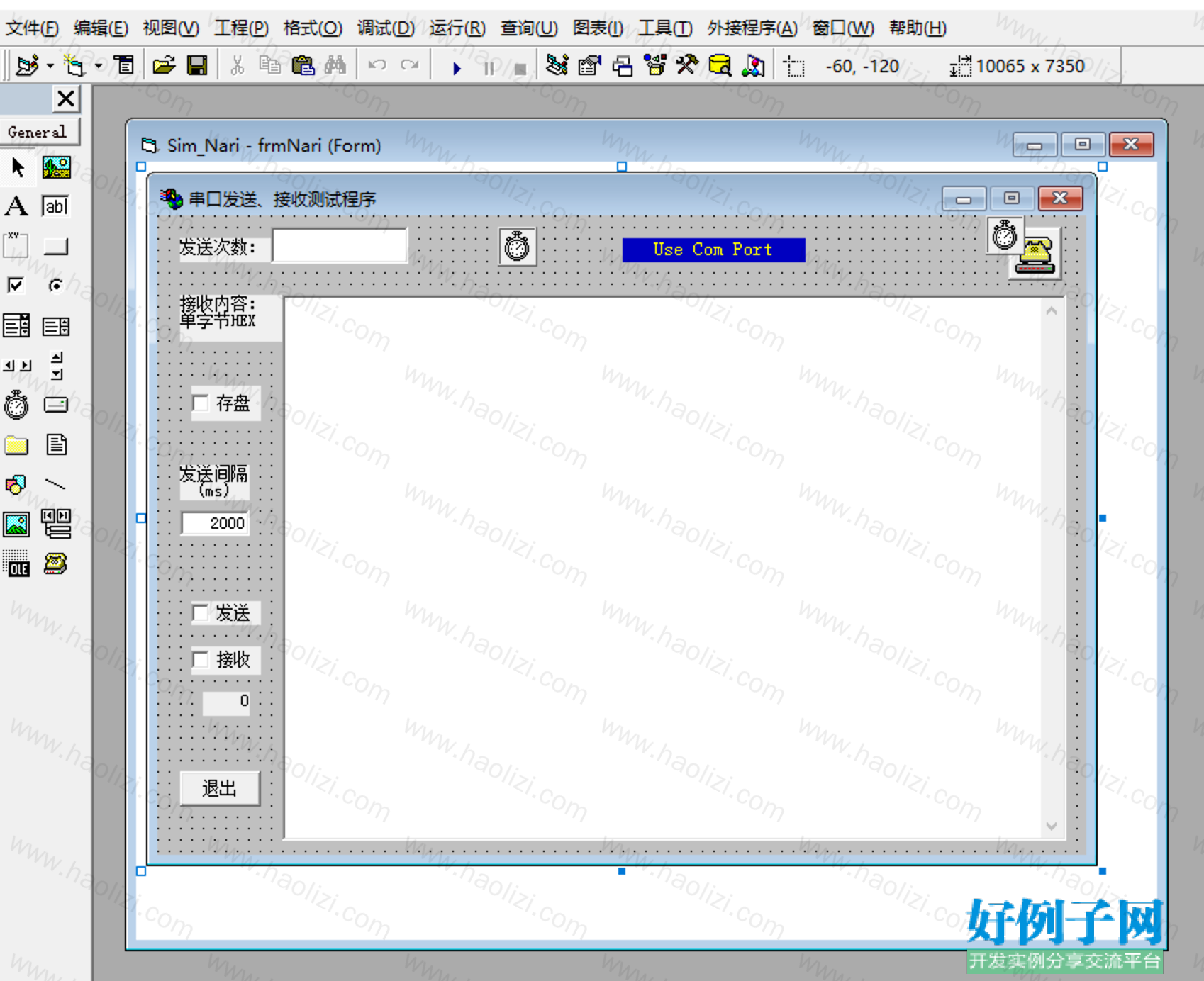Viewport: 1204px width, 981px height.
Task: Click the Open Project folder icon
Action: coord(164,66)
